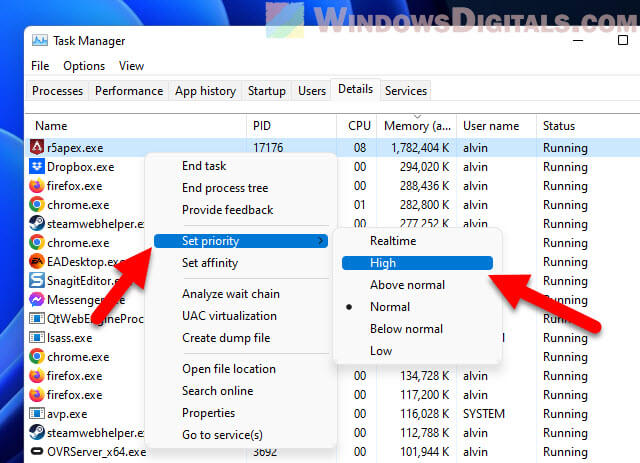Select Open file location
The height and width of the screenshot is (463, 640).
(241, 369)
